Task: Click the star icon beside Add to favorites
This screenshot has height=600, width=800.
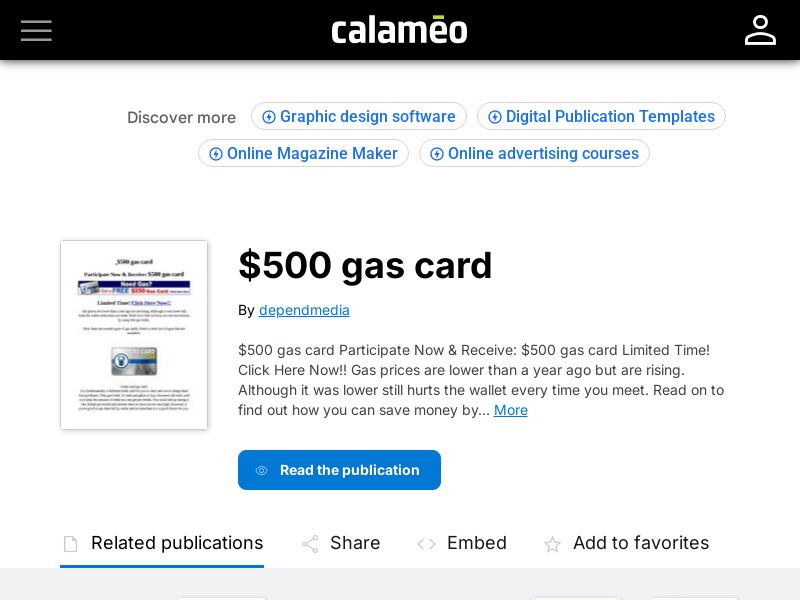Action: coord(552,545)
